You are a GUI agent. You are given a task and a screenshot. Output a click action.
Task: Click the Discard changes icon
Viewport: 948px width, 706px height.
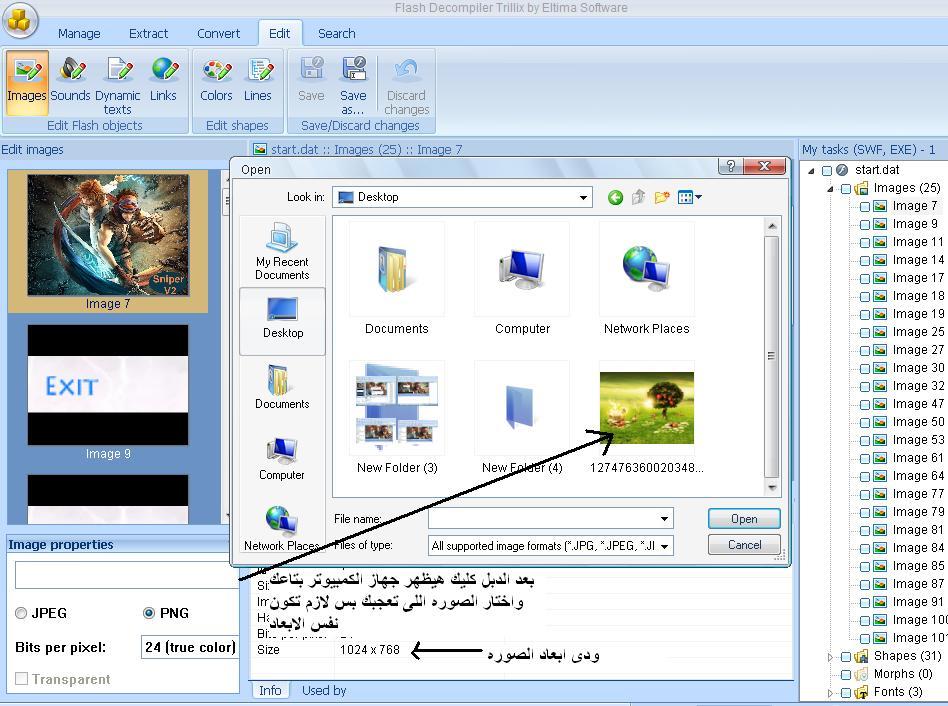coord(406,85)
